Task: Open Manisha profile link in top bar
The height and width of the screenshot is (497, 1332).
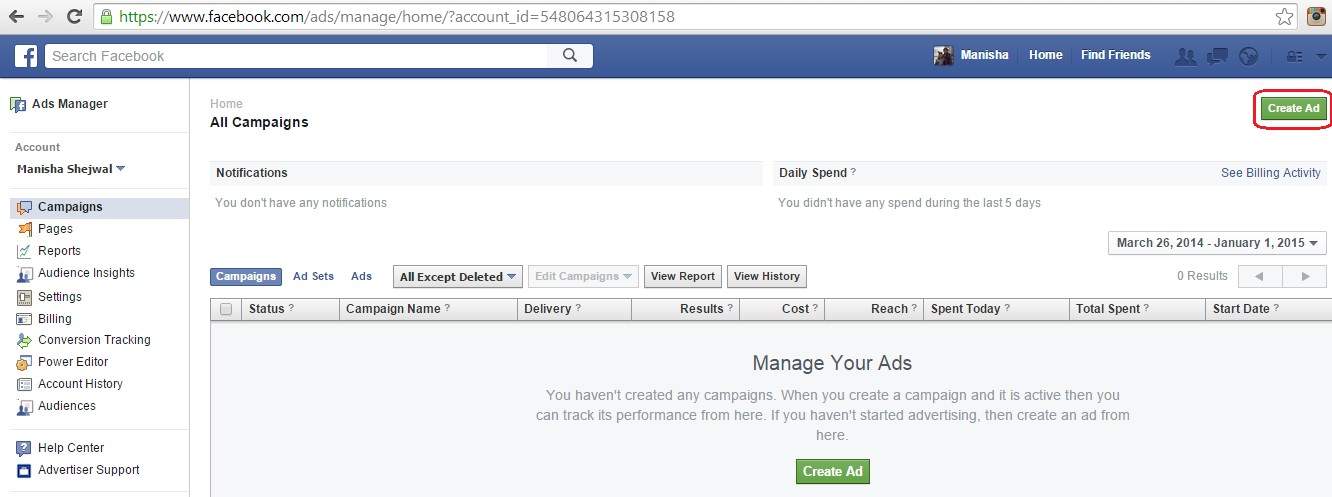Action: 985,56
